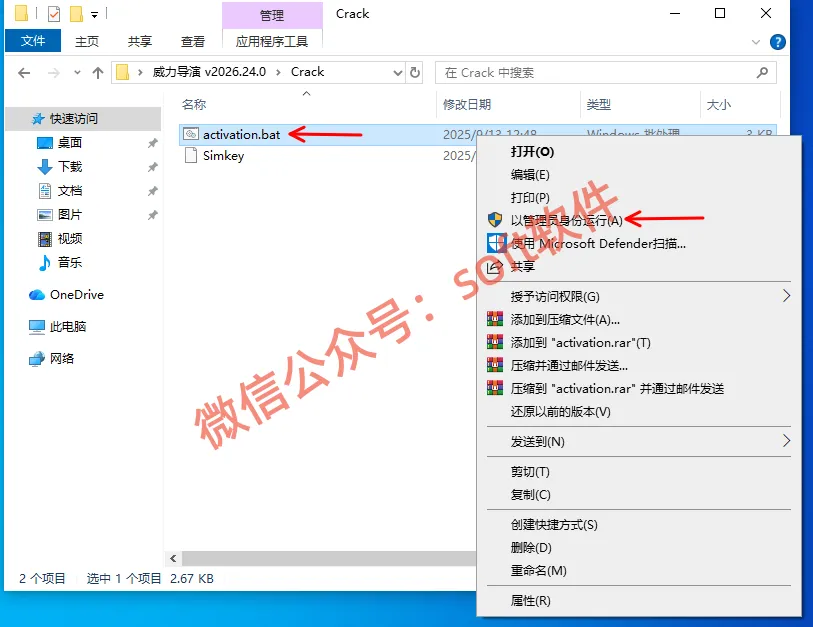This screenshot has height=627, width=813.
Task: Select 此电脑 in navigation pane
Action: (x=67, y=327)
